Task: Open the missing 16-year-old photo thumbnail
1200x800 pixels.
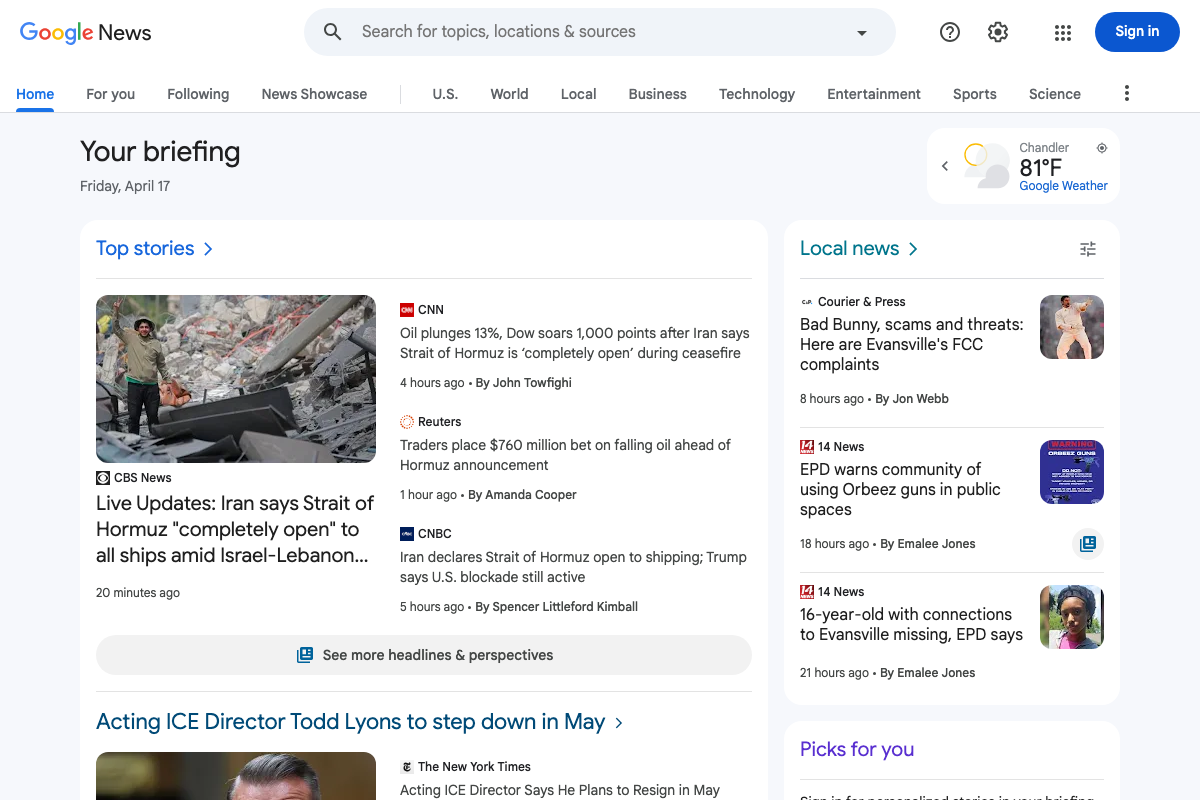Action: (1072, 617)
